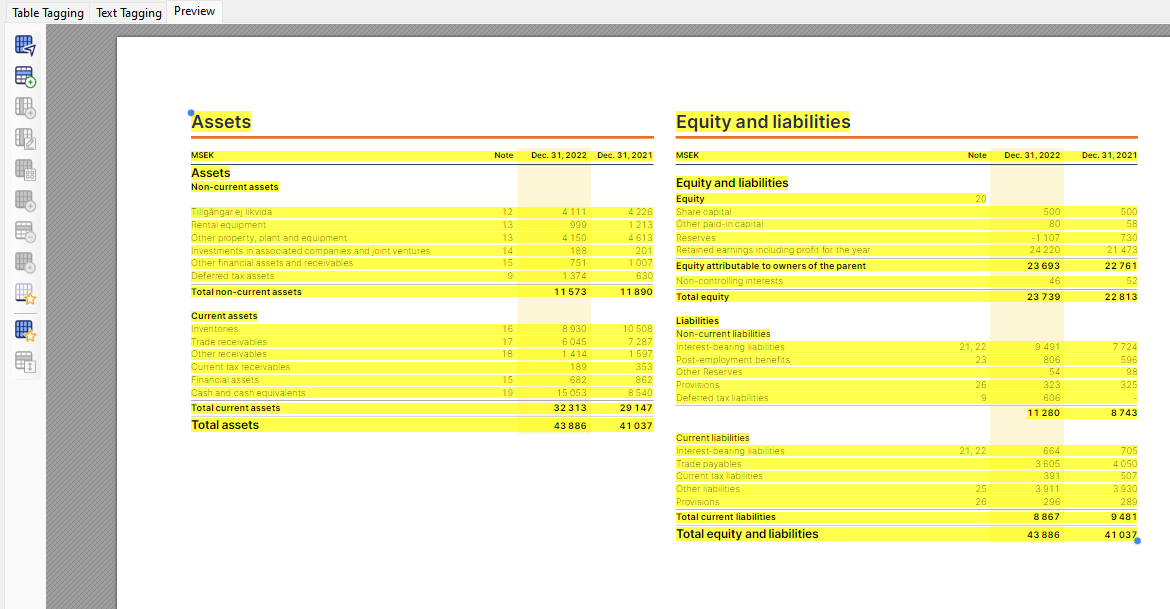Click the table icon with minus badge
This screenshot has height=609, width=1170.
coord(25,231)
